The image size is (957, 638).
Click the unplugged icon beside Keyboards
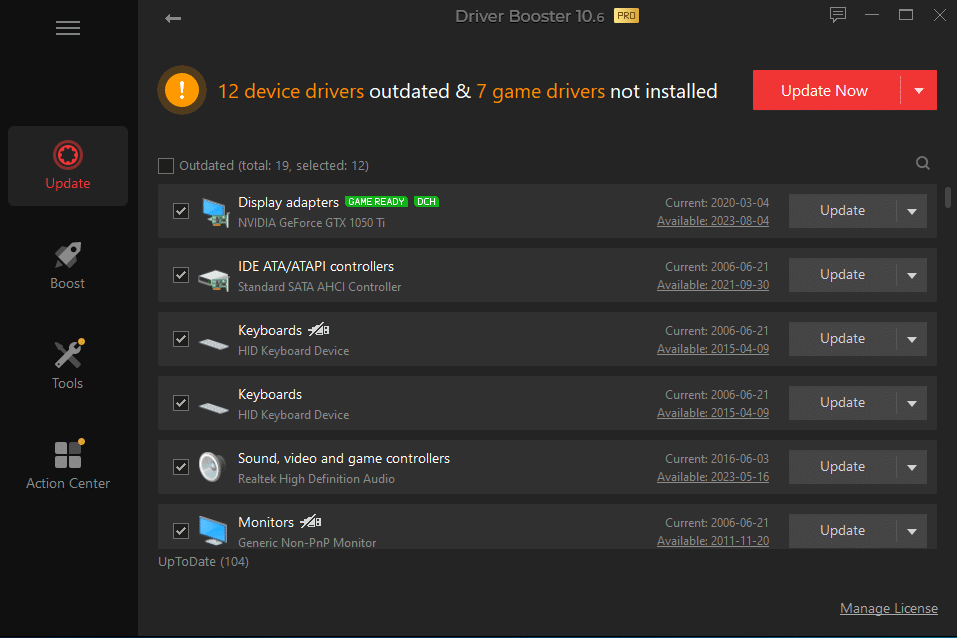(x=319, y=330)
